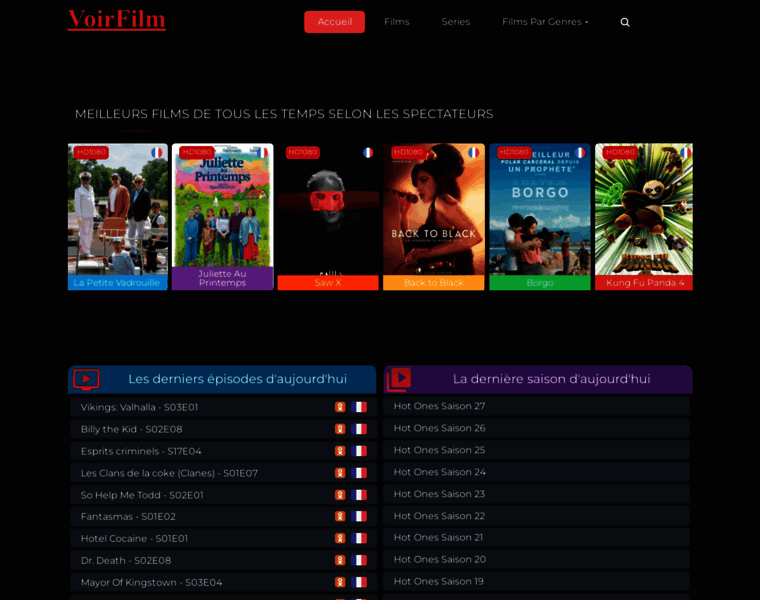
Task: Click the French flag on Dr. Death row
Action: tap(359, 560)
